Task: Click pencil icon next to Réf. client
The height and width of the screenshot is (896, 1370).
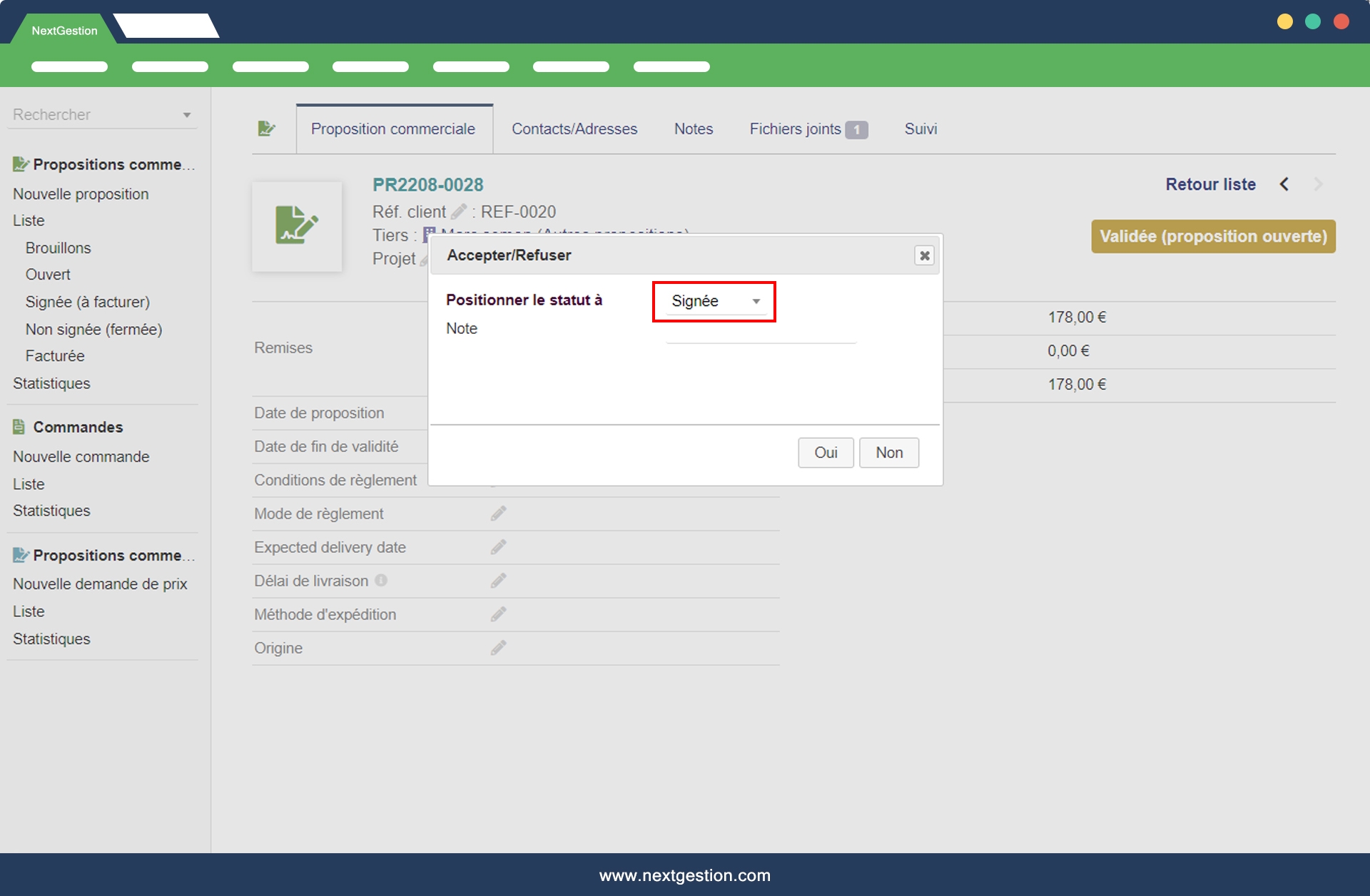Action: click(x=459, y=212)
